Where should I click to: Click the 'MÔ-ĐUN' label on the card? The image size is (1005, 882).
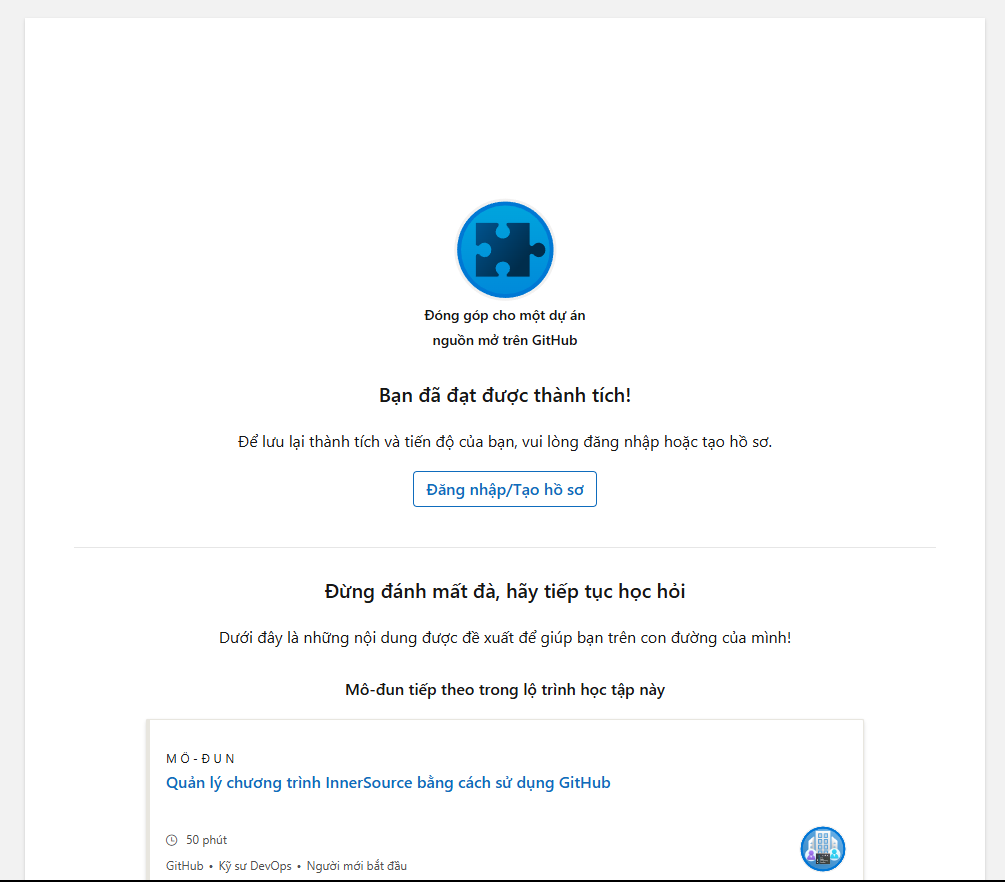click(201, 759)
